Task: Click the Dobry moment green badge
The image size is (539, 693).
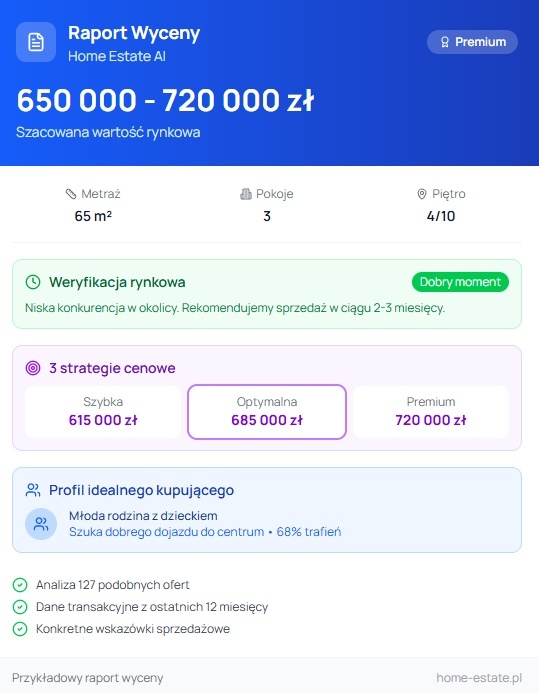Action: [460, 282]
